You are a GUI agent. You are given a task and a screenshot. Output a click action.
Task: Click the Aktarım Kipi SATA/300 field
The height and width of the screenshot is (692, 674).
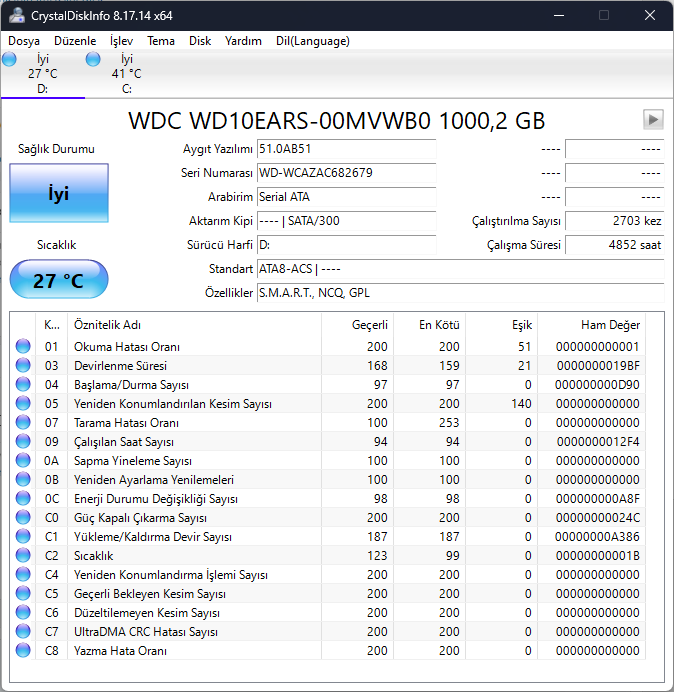pyautogui.click(x=346, y=221)
